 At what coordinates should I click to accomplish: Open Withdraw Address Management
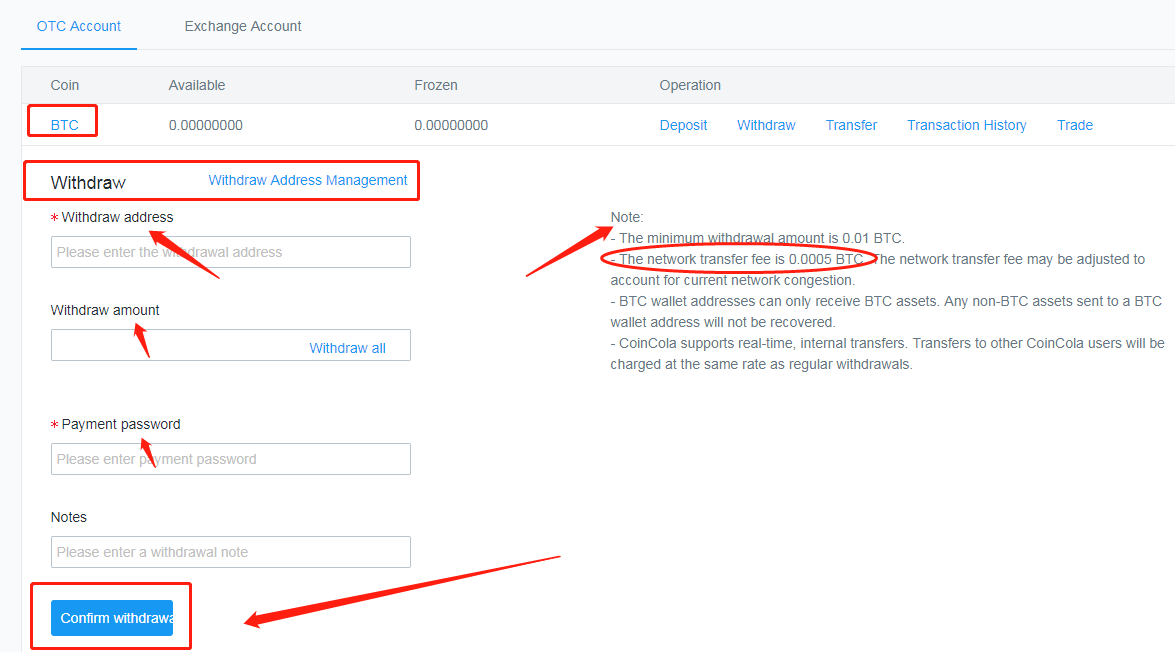coord(308,180)
